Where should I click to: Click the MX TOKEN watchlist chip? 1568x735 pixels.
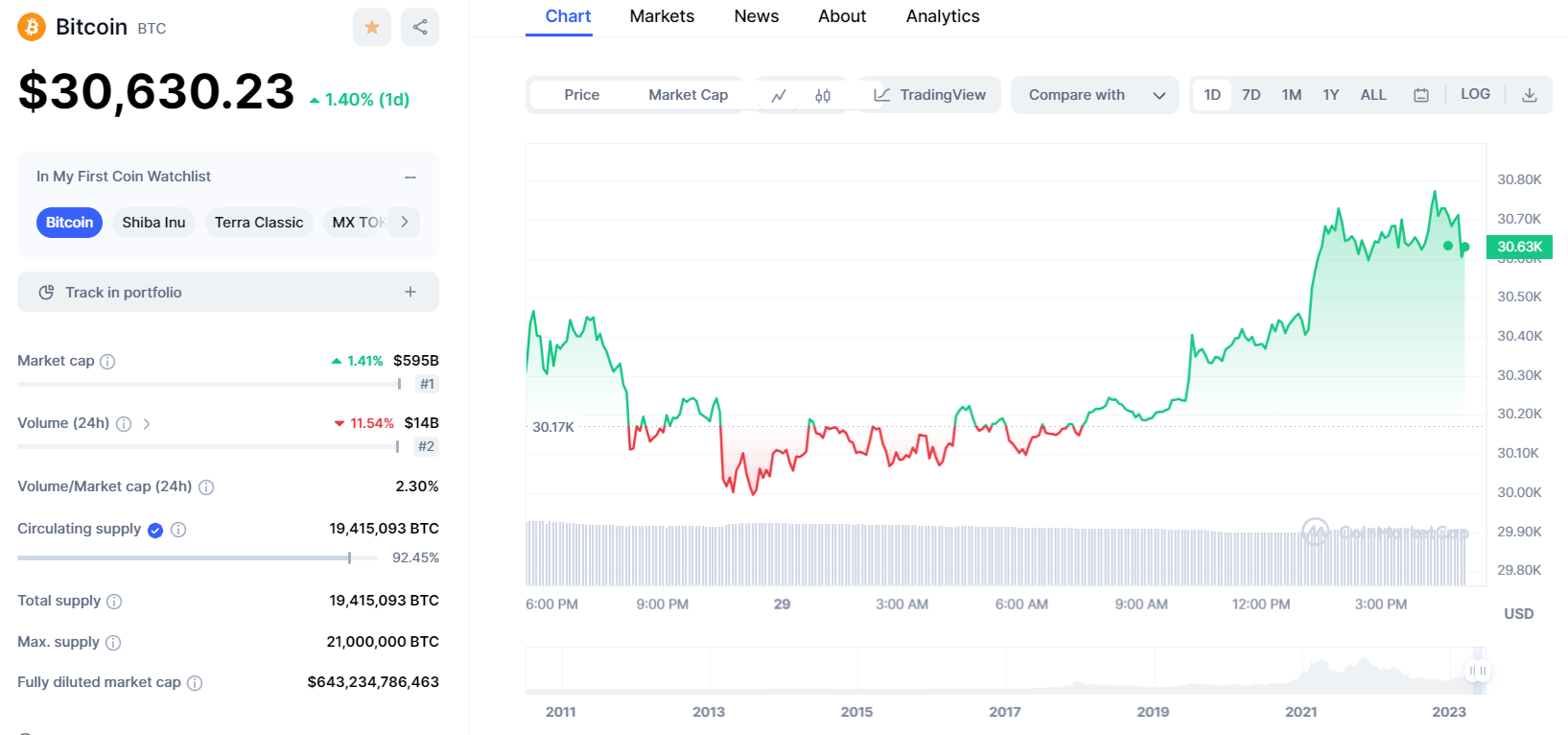pos(358,222)
